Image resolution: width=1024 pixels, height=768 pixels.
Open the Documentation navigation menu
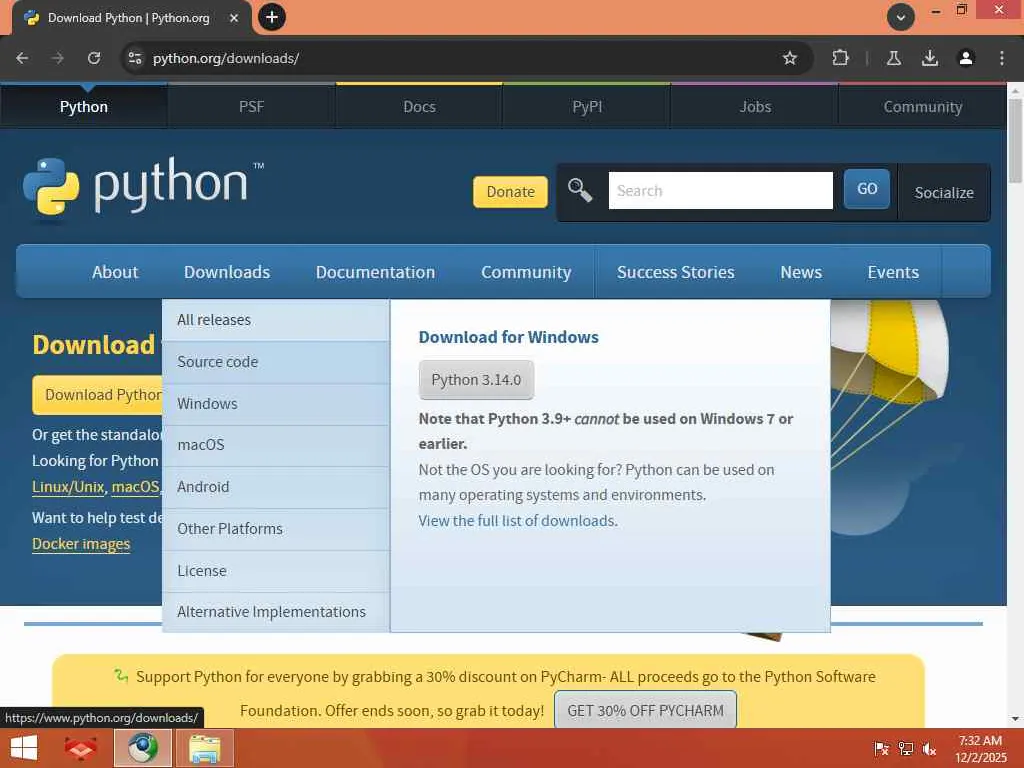(376, 272)
